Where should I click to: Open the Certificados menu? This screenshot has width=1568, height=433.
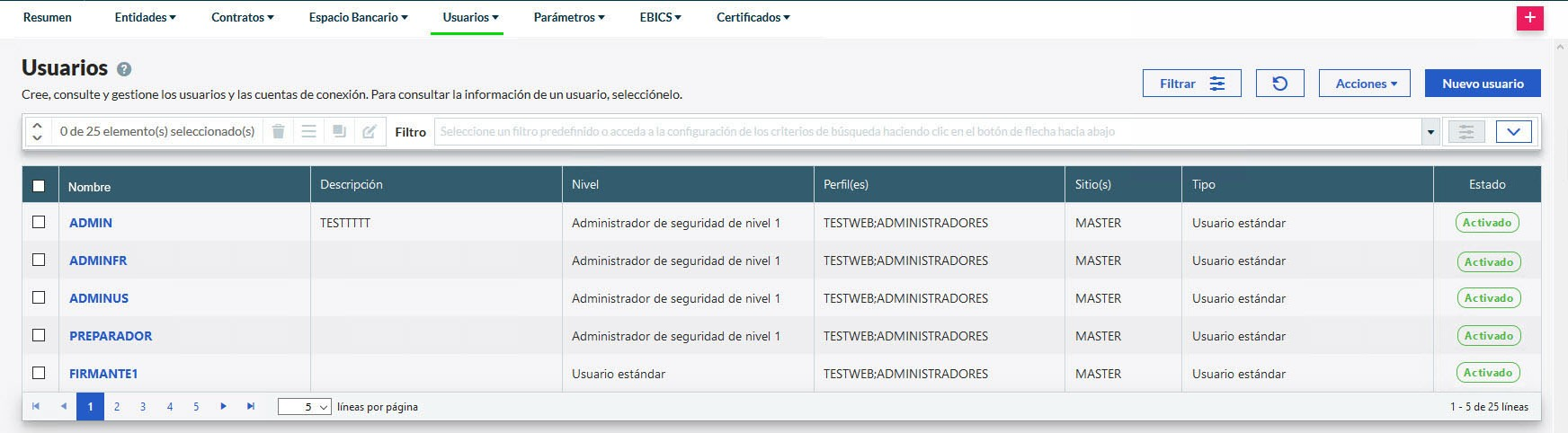pos(753,17)
